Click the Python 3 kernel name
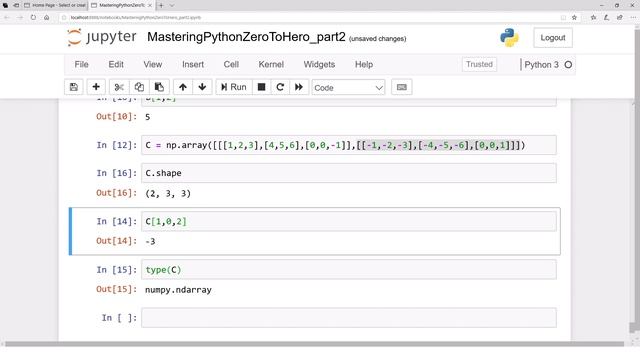640x360 pixels. pos(541,64)
